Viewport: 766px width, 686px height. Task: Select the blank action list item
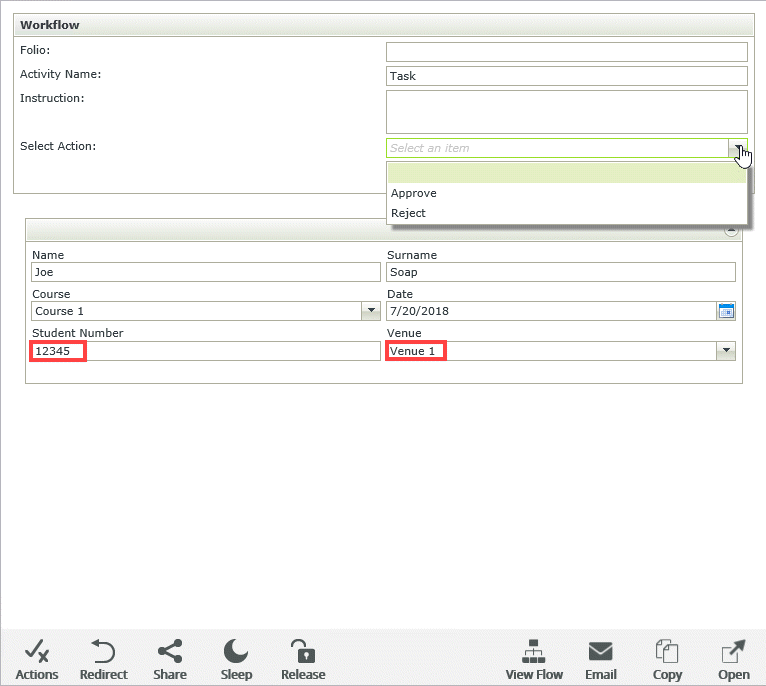tap(567, 173)
